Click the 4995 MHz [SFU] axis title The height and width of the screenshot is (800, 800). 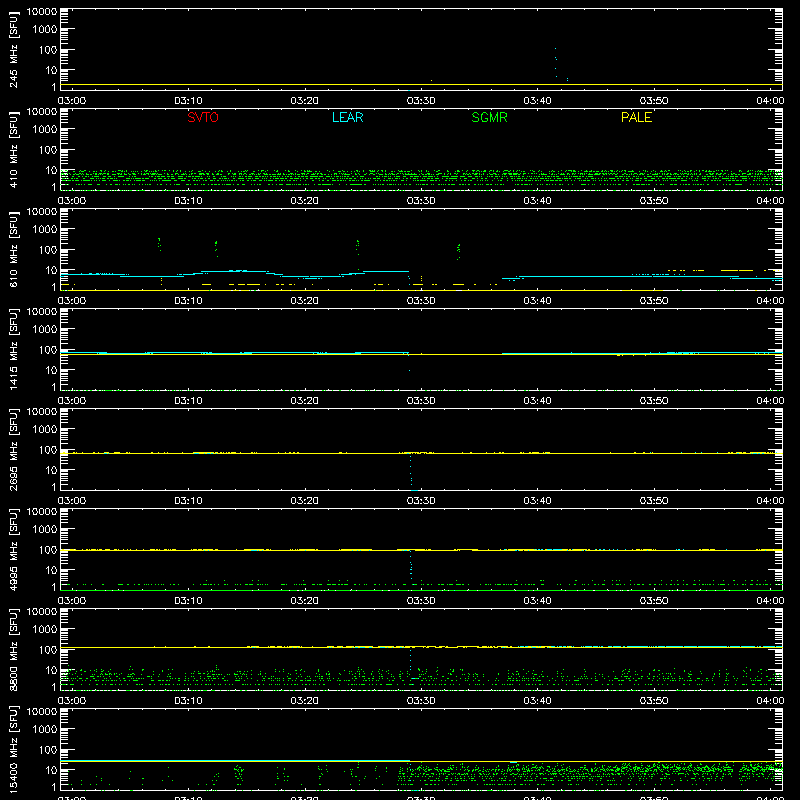pyautogui.click(x=13, y=550)
